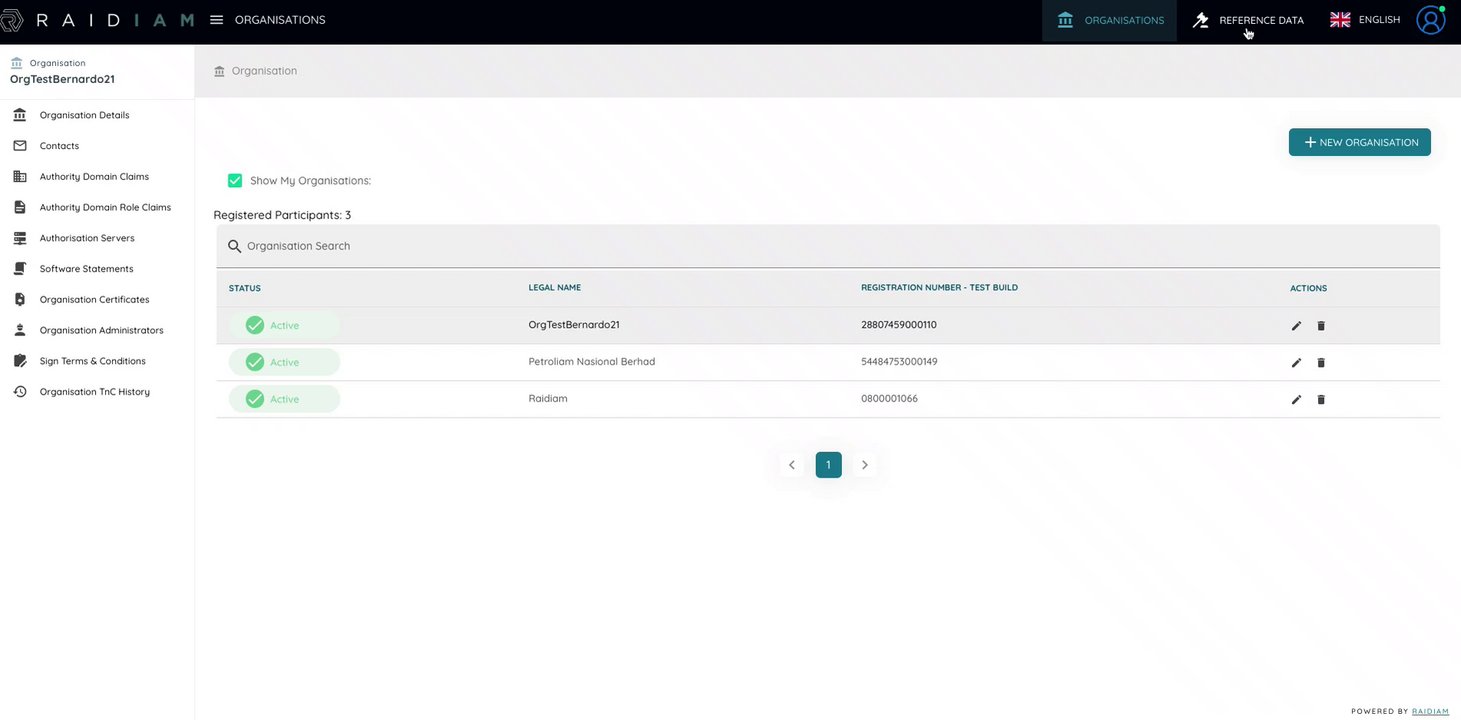Click the Organisation Administrators person icon
Screen dimensions: 1461x720
(20, 330)
